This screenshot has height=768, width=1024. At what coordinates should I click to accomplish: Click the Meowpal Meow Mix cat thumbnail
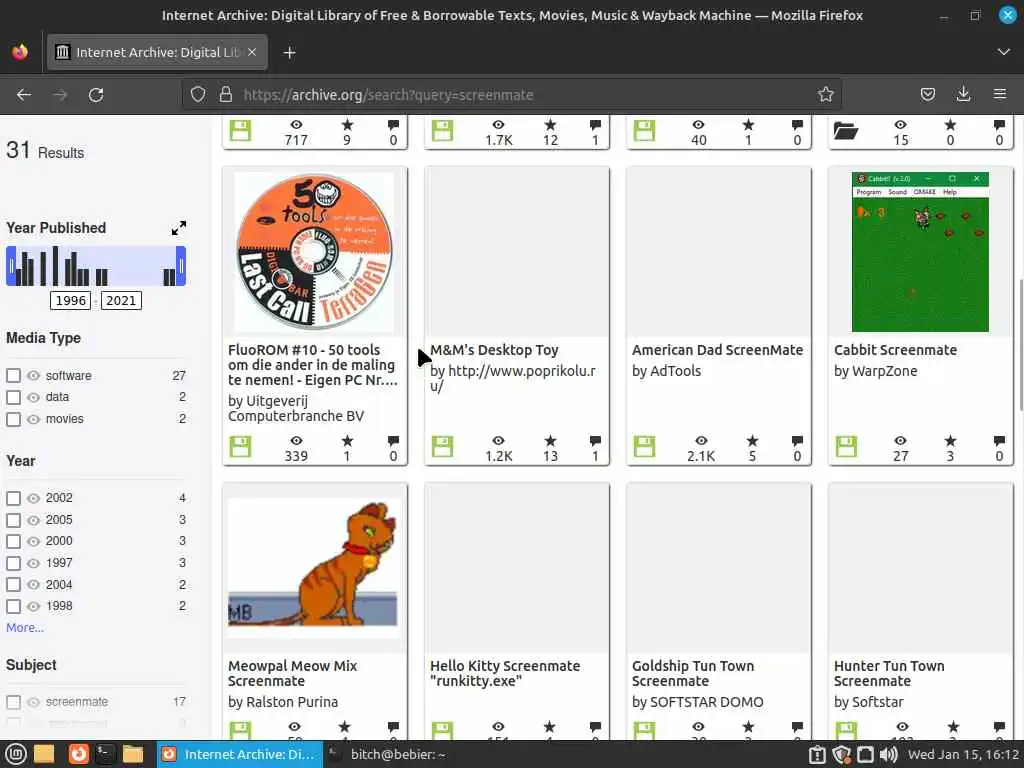point(313,568)
